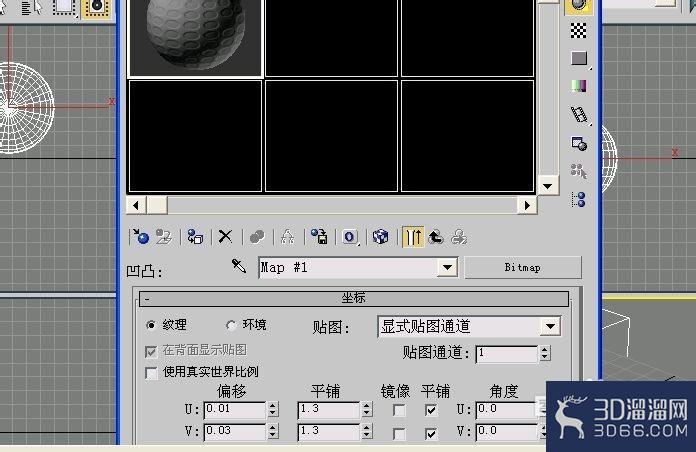Click the Select by Material icon

point(578,171)
